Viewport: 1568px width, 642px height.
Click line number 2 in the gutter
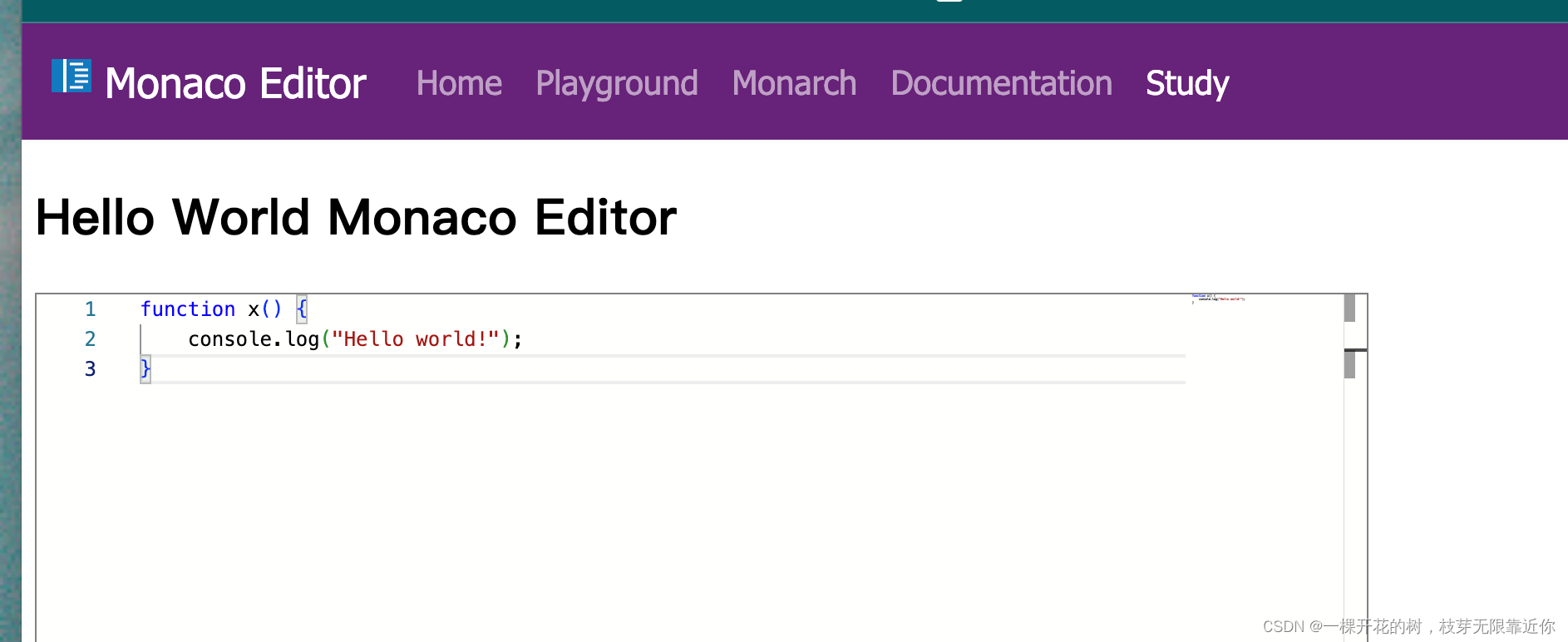point(91,339)
